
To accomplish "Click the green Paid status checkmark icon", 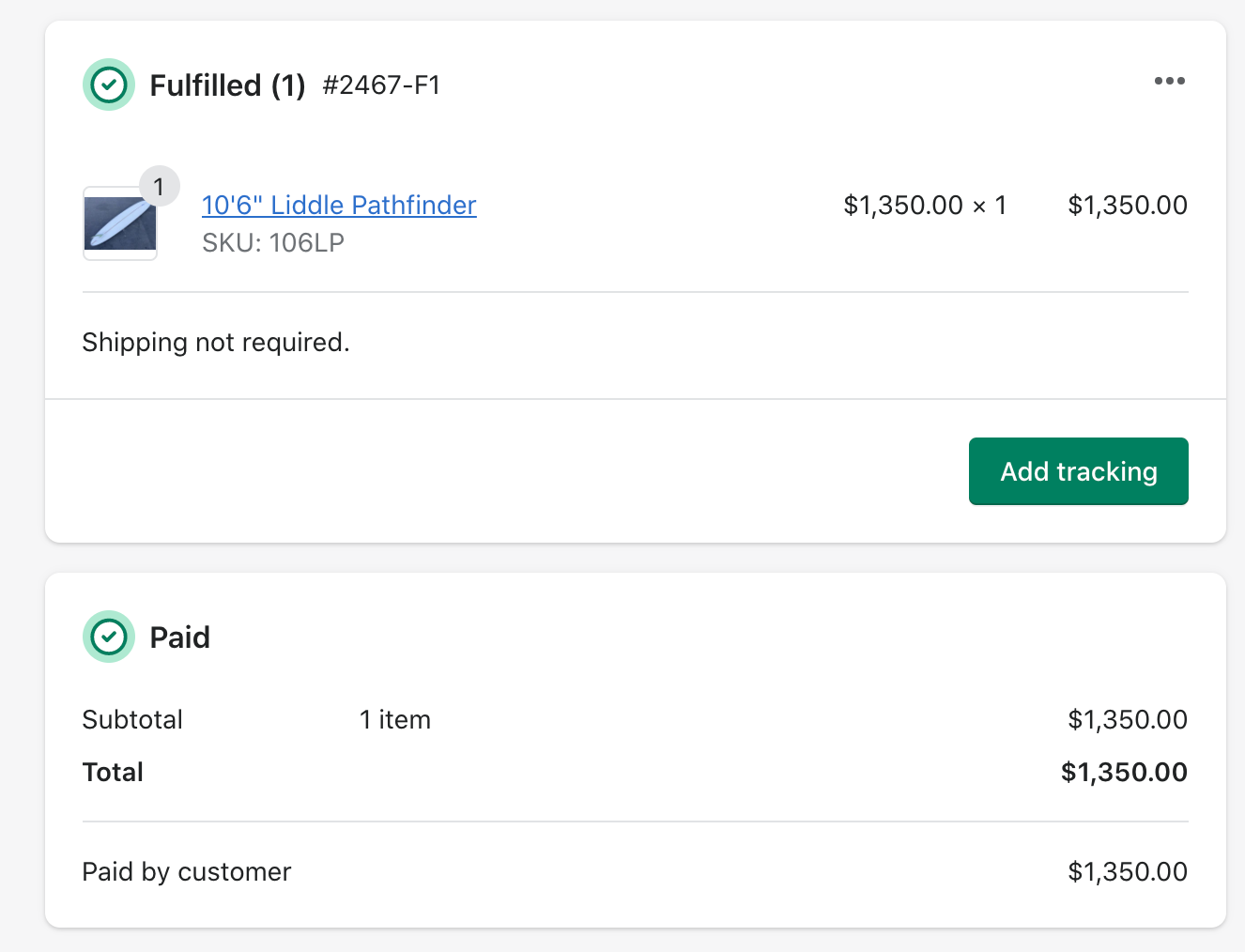I will pos(109,637).
